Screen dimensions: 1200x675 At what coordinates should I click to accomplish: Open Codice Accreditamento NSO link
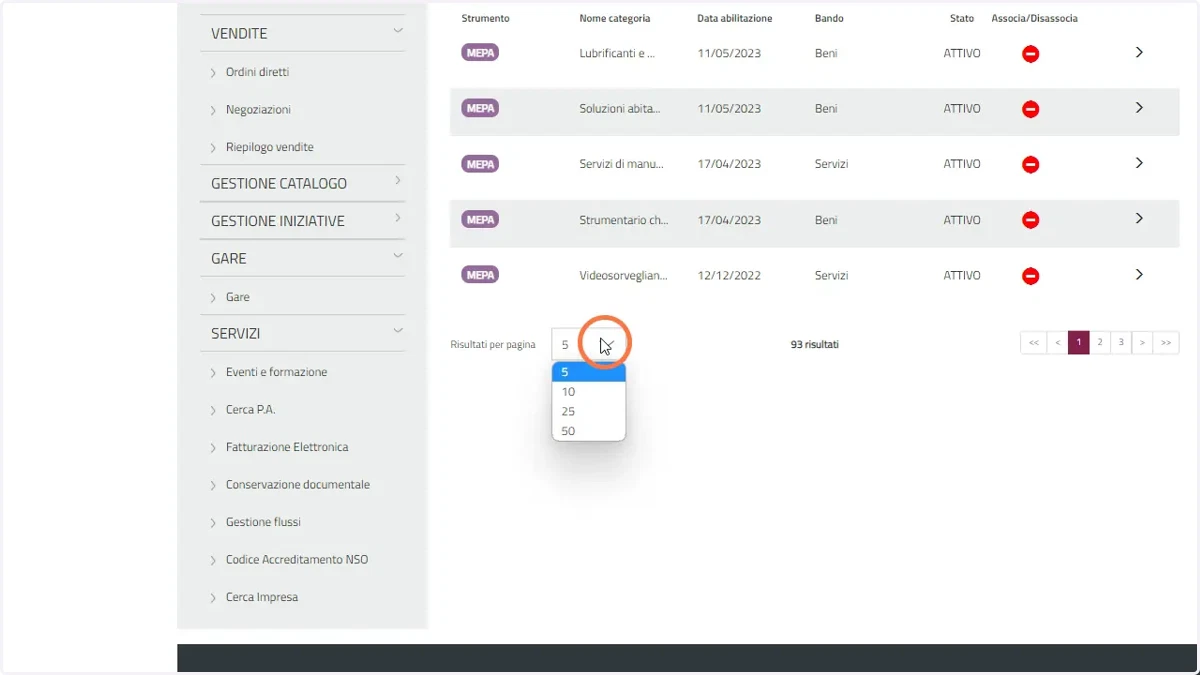tap(297, 560)
